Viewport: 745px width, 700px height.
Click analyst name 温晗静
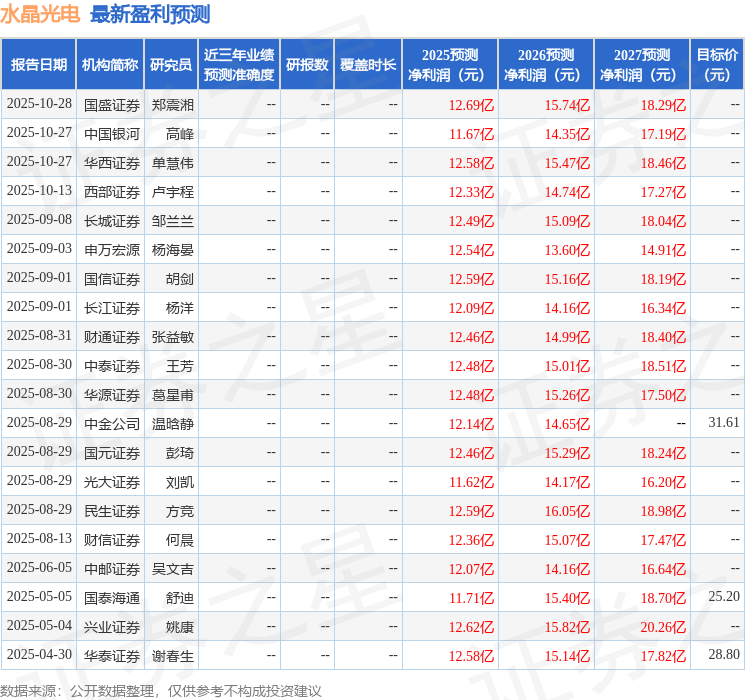pyautogui.click(x=172, y=424)
